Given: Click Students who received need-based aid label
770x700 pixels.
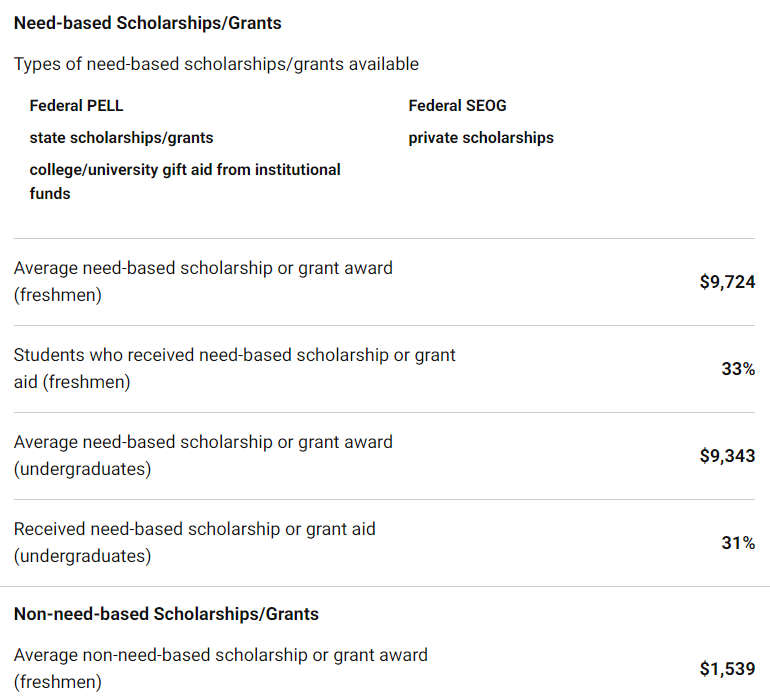Looking at the screenshot, I should (234, 355).
